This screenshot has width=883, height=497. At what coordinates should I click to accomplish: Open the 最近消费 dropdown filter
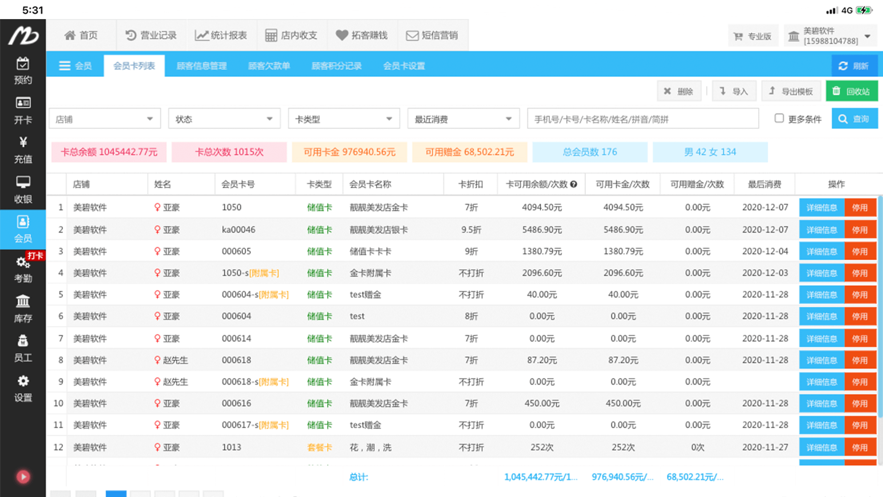(x=463, y=119)
